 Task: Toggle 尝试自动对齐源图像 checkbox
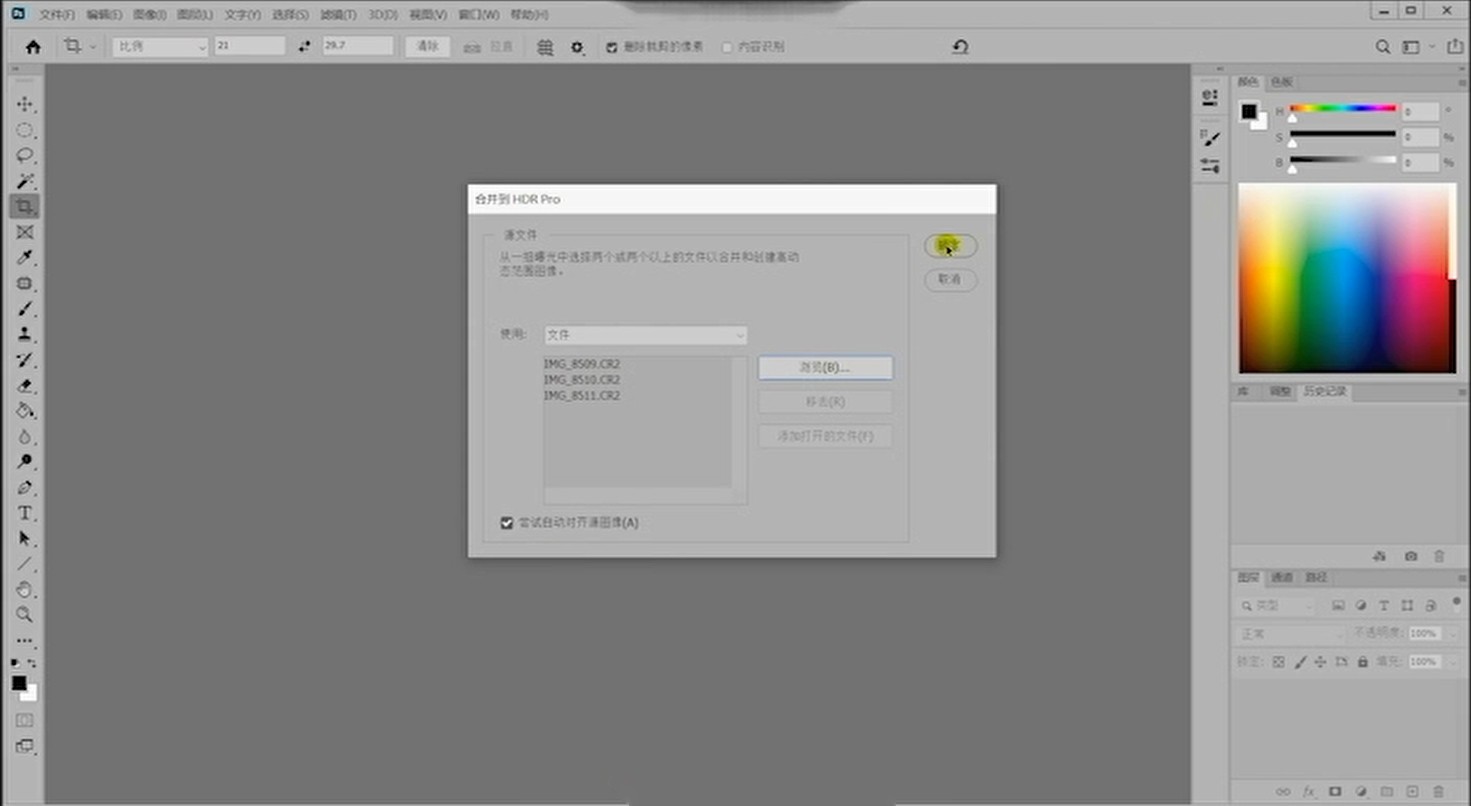[x=507, y=523]
